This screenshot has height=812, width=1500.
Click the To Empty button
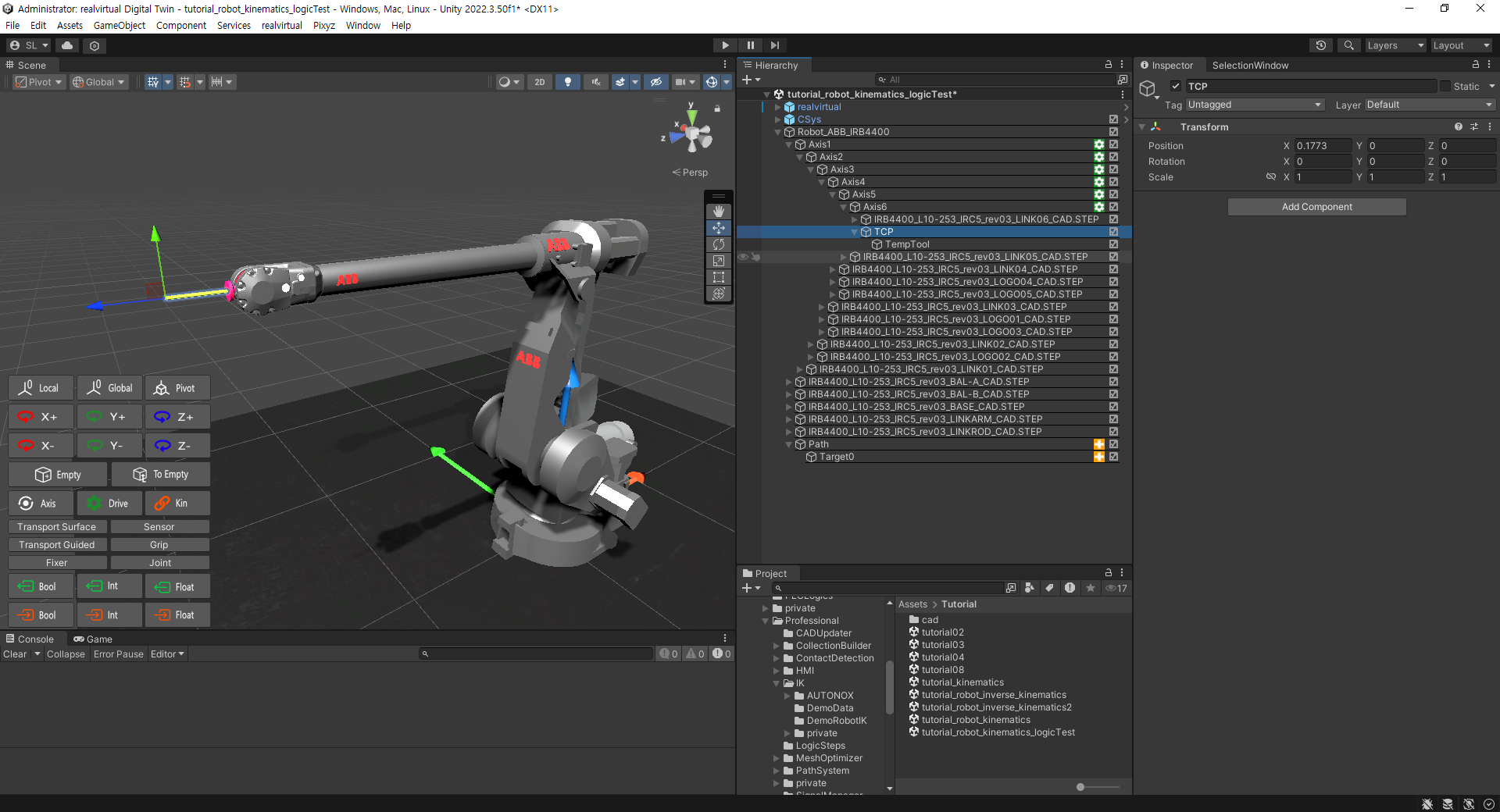pos(160,475)
